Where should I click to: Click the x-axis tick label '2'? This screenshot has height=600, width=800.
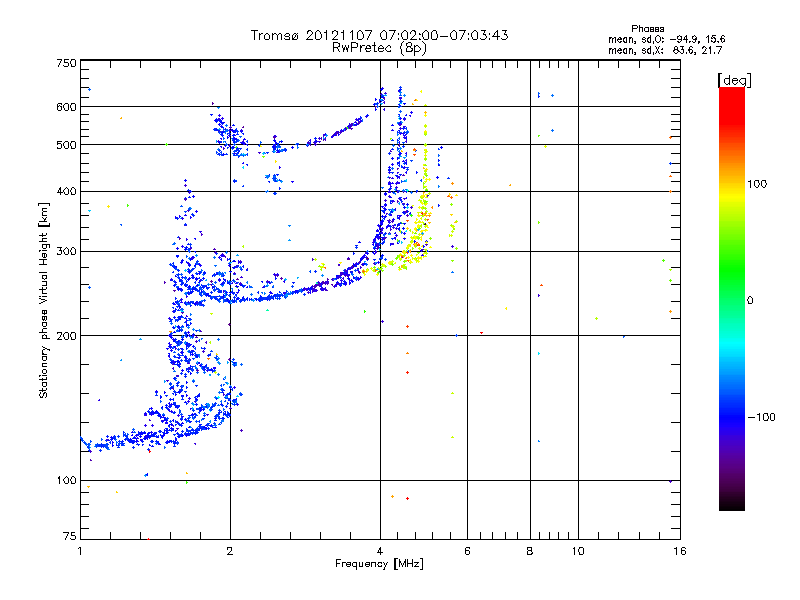point(230,551)
